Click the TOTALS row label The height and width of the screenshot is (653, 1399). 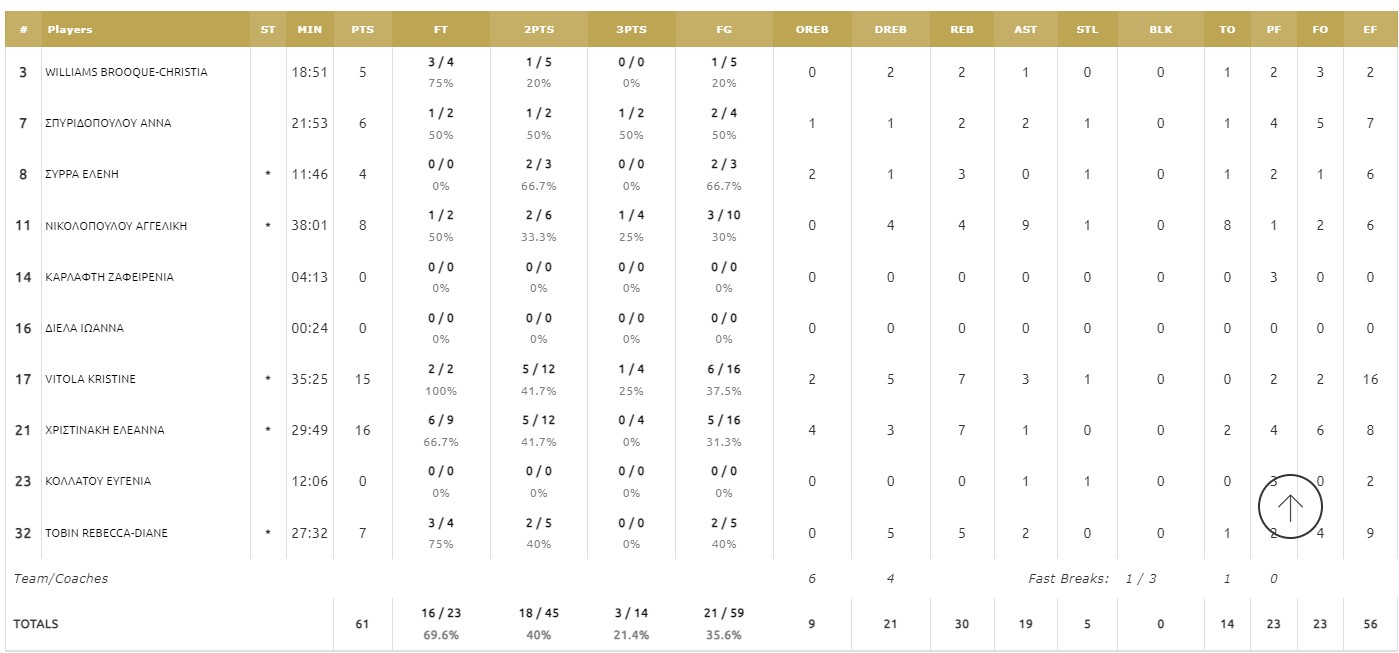(36, 624)
